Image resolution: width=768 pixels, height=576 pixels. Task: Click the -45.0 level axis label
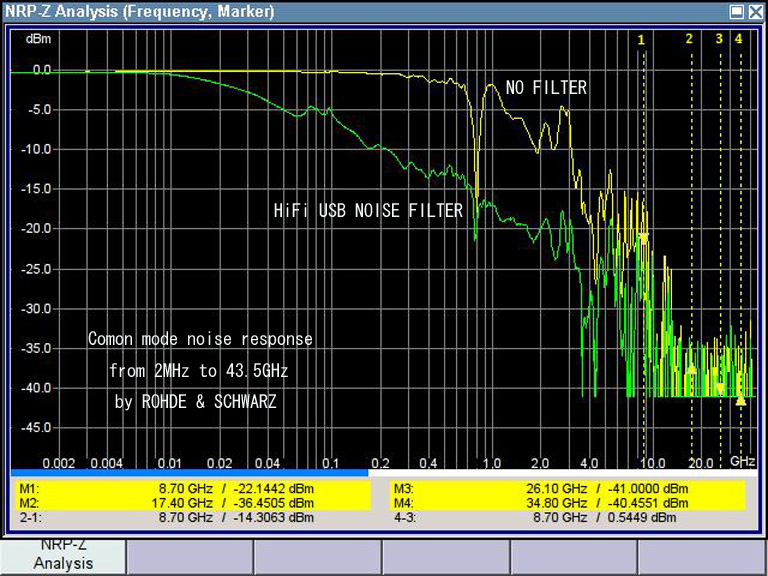click(x=37, y=428)
